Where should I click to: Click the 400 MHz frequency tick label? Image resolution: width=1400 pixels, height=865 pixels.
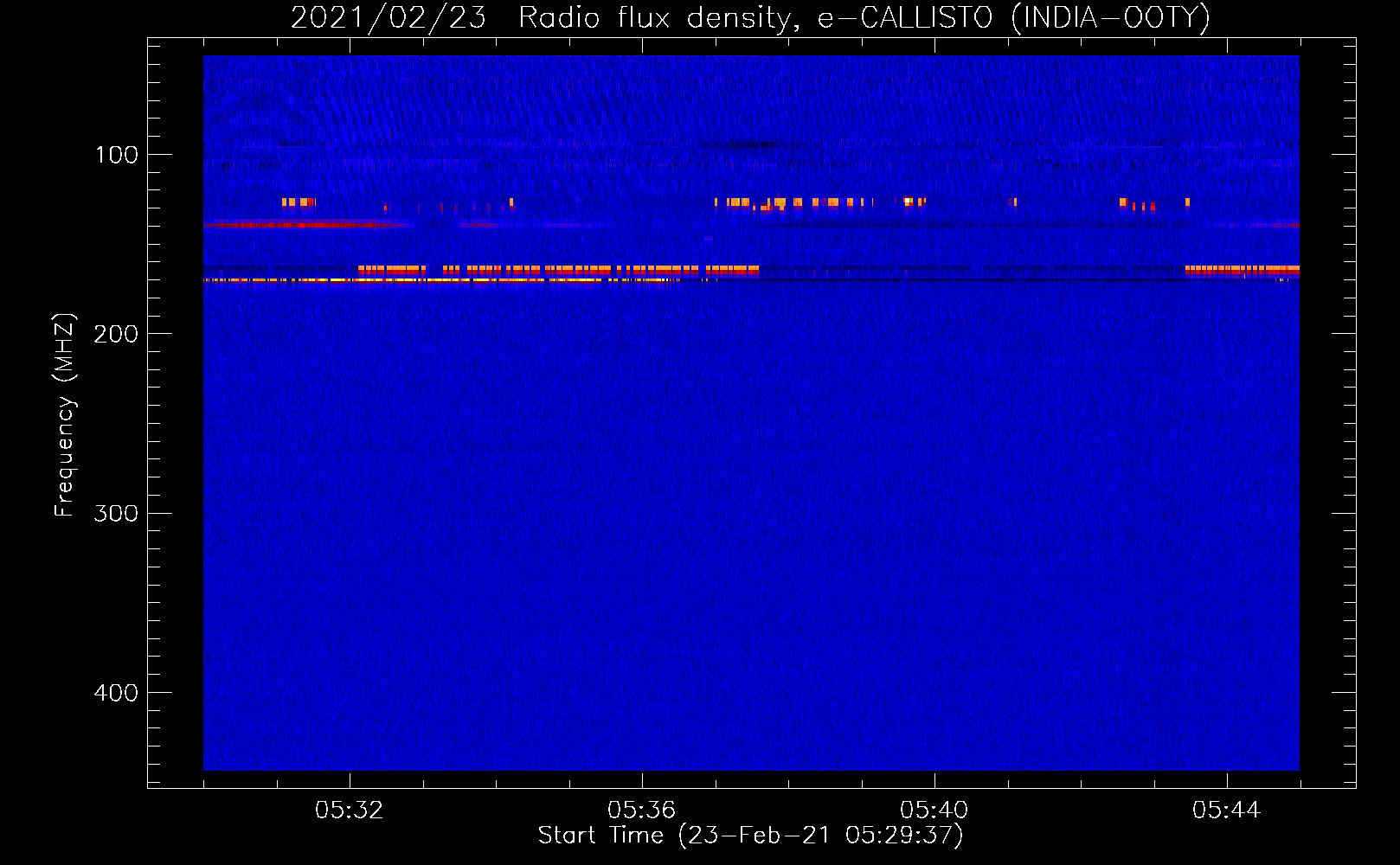(117, 693)
